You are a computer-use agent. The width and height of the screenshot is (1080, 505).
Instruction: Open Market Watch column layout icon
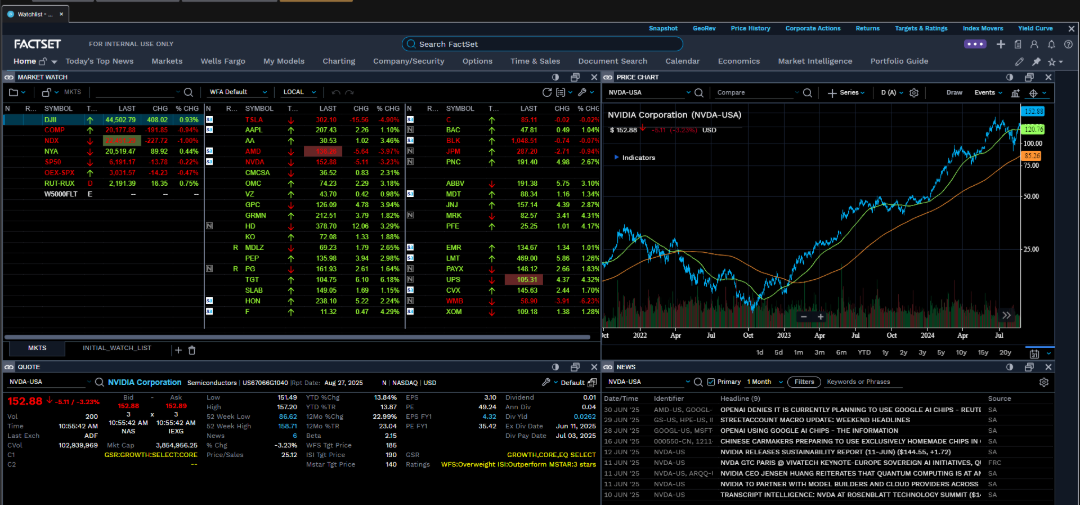pyautogui.click(x=561, y=92)
